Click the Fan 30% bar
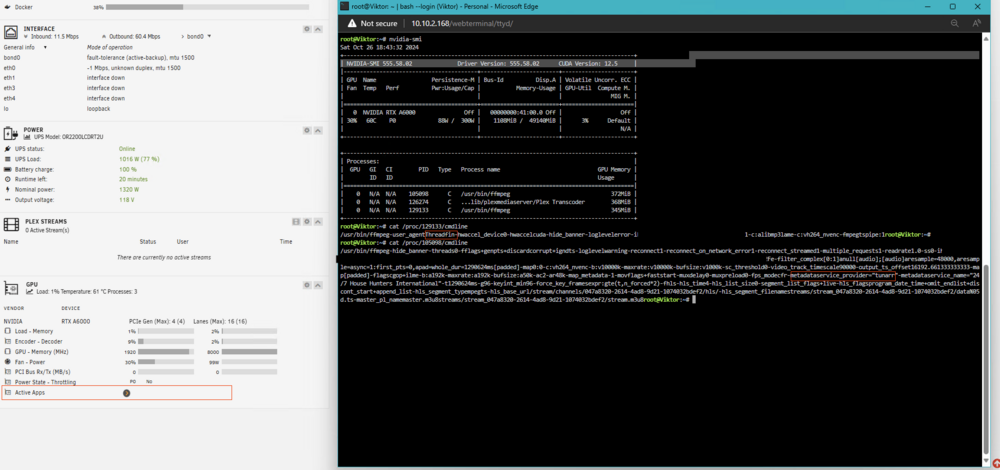 (166, 362)
